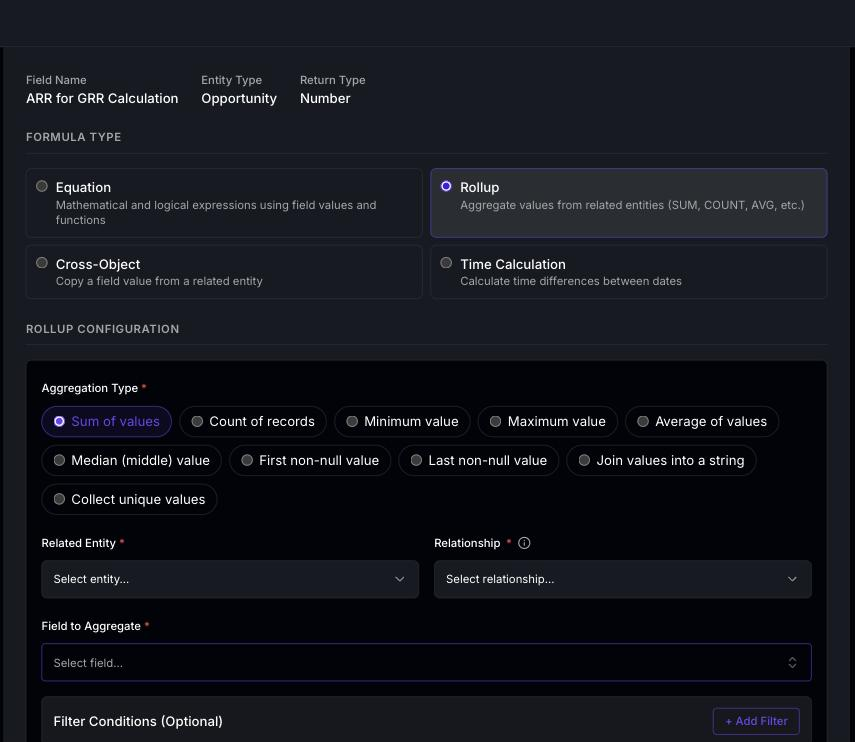The width and height of the screenshot is (855, 742).
Task: Select Count of records aggregation
Action: [253, 421]
